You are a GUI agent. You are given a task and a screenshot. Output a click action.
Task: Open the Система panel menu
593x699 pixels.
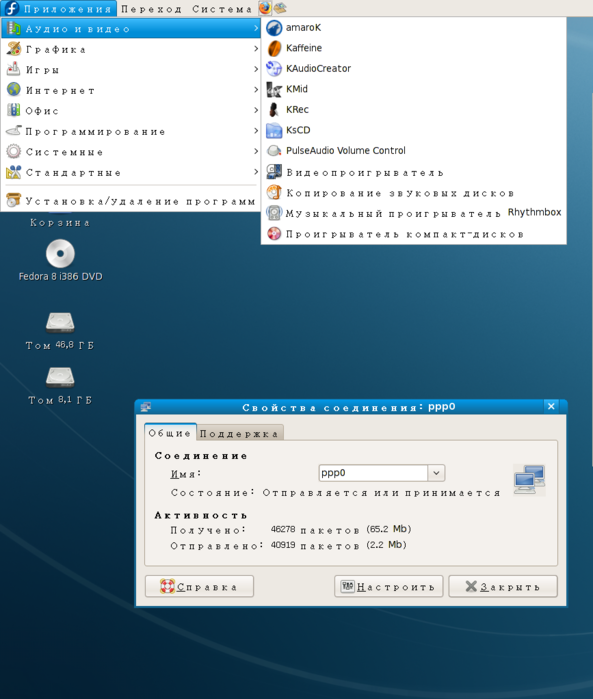tap(222, 8)
